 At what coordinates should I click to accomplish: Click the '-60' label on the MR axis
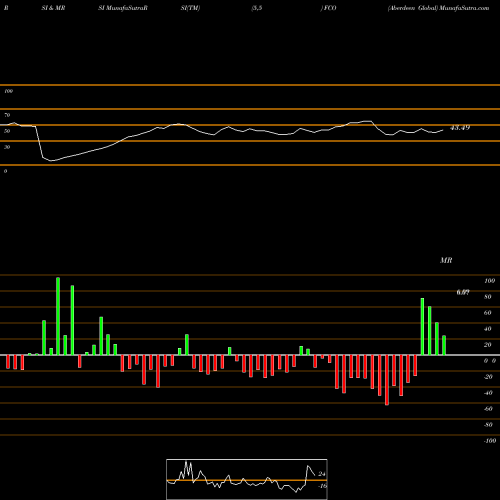[488, 409]
